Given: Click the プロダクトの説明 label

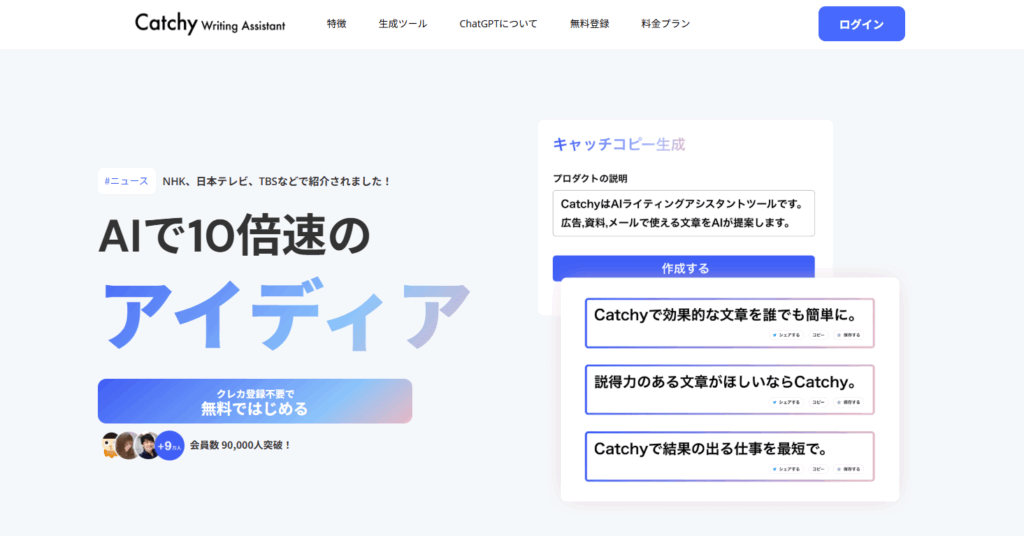Looking at the screenshot, I should [x=590, y=178].
